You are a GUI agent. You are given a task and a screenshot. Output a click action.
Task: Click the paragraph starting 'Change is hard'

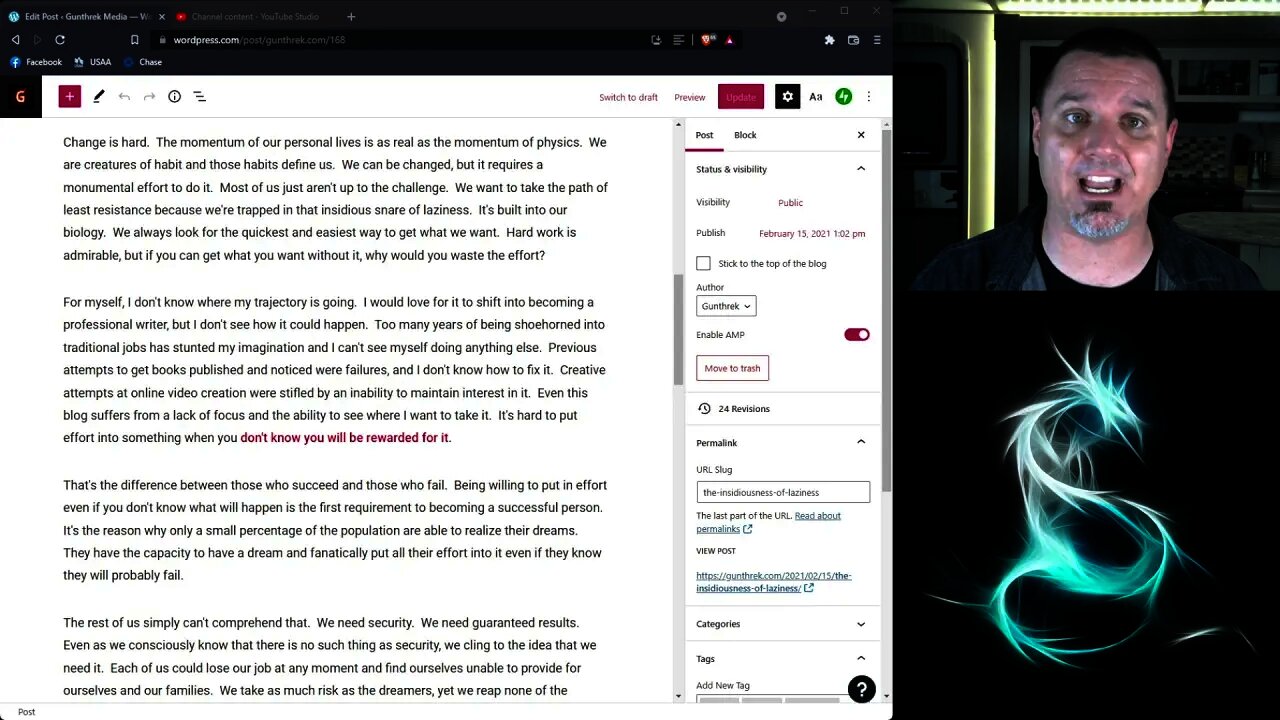(335, 198)
